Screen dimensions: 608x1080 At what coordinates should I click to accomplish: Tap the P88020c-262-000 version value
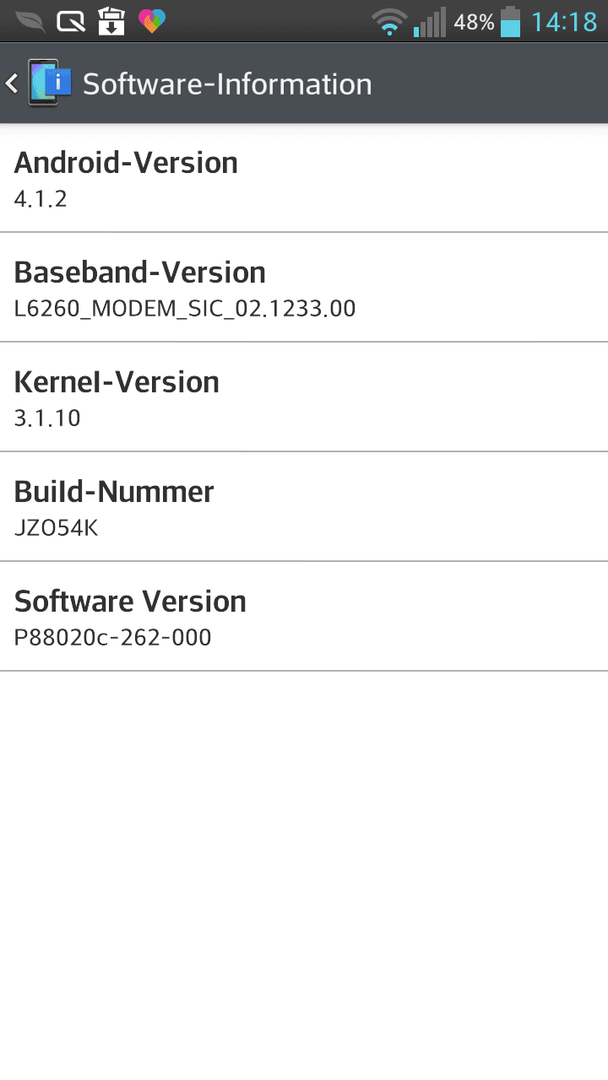112,637
